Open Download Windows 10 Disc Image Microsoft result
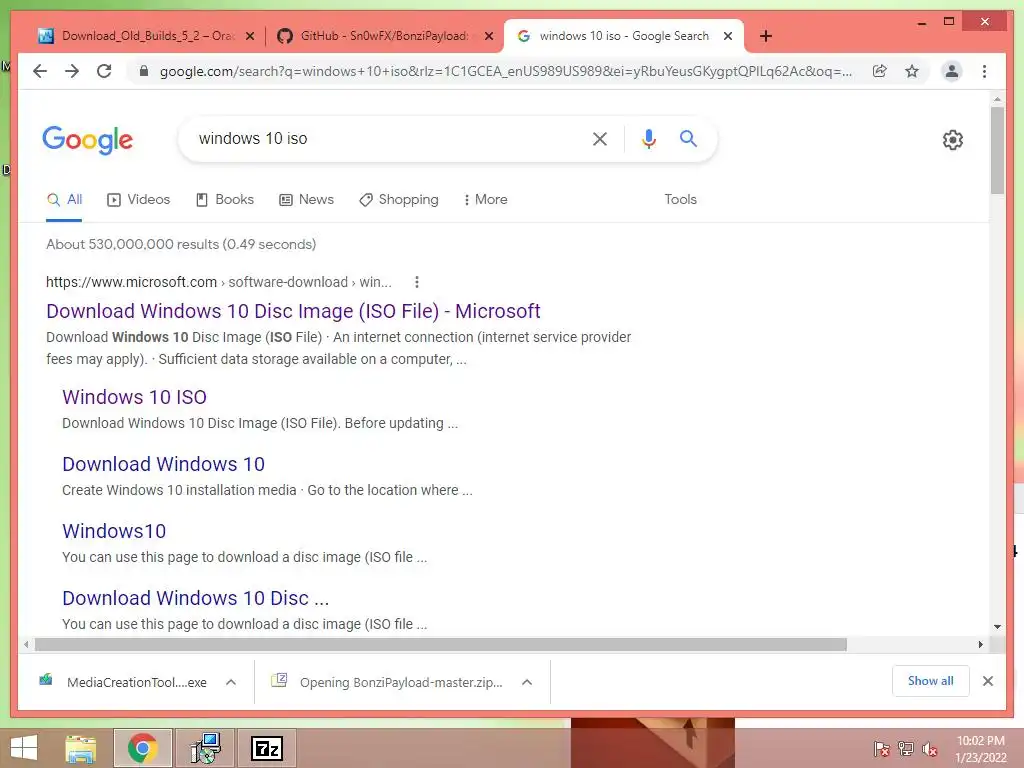1024x768 pixels. click(x=293, y=311)
